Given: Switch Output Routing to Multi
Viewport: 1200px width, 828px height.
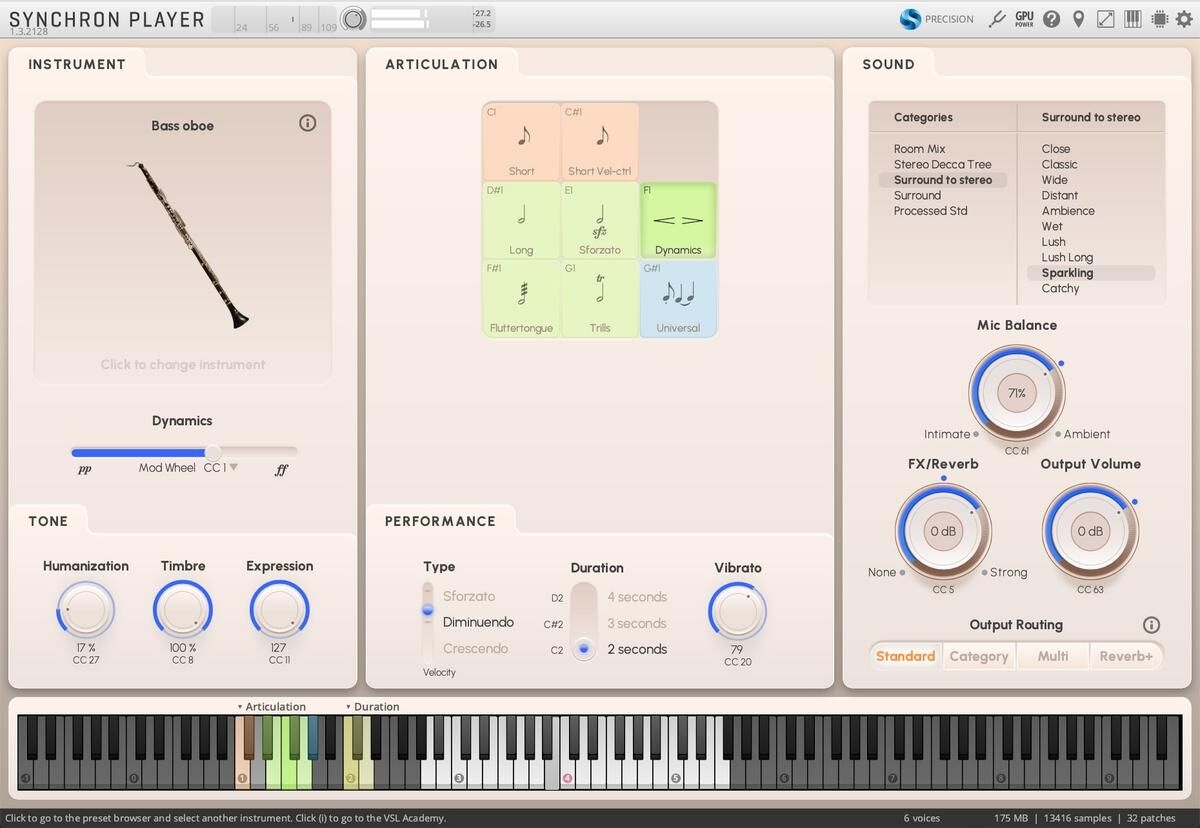Looking at the screenshot, I should (1052, 656).
